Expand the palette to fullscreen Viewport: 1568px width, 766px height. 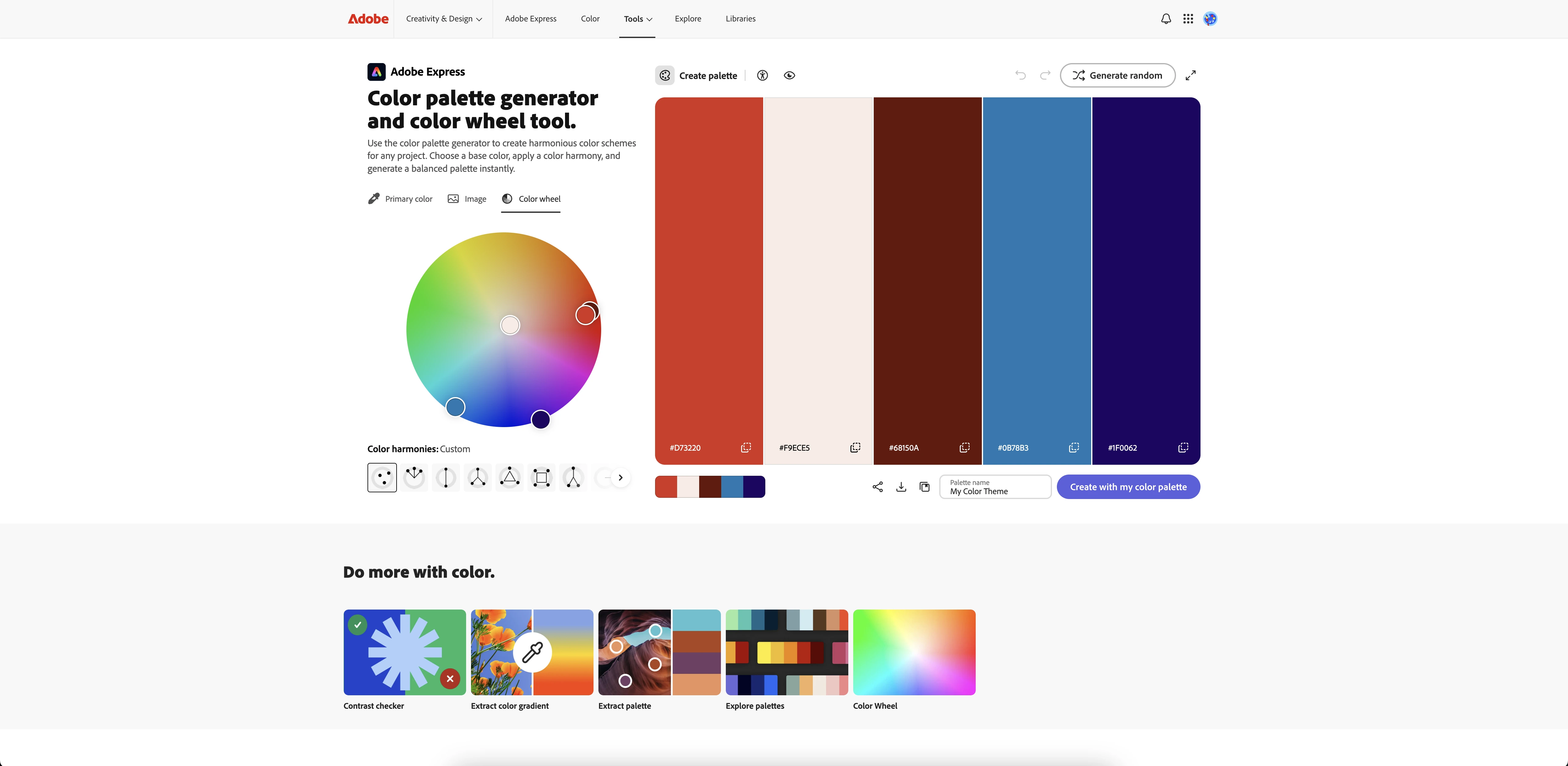tap(1191, 75)
